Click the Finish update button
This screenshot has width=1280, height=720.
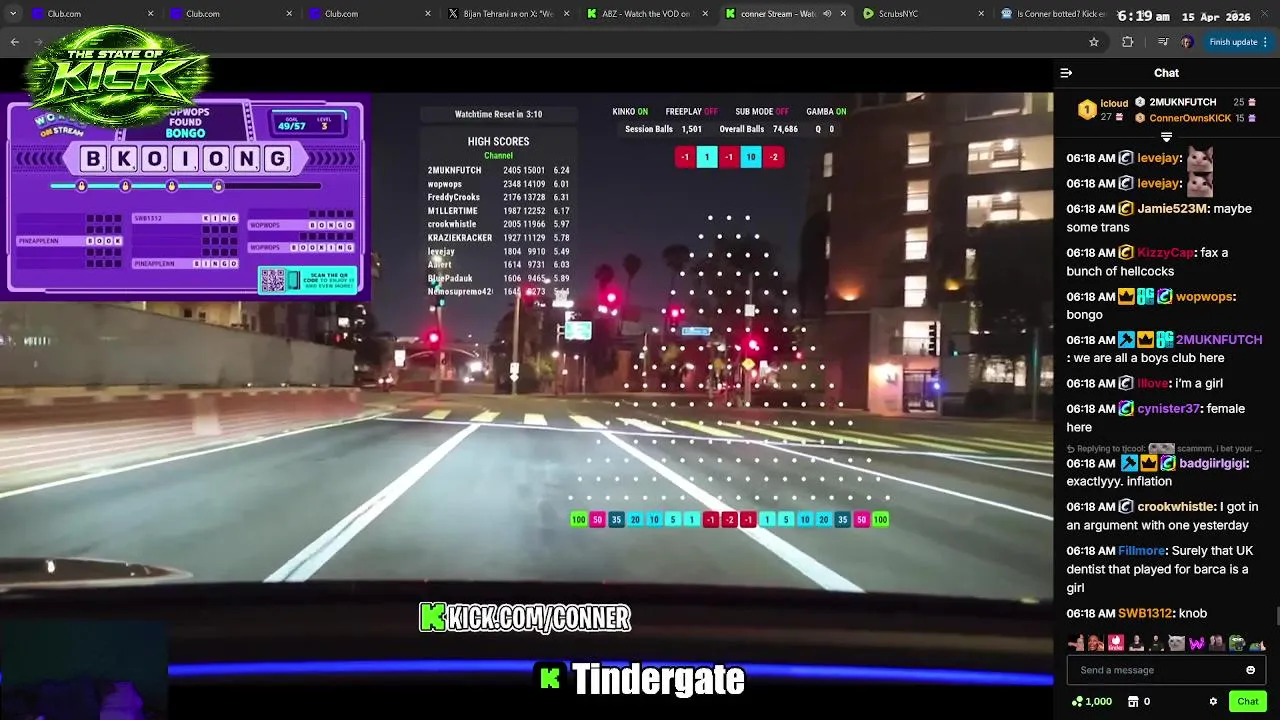click(x=1238, y=42)
